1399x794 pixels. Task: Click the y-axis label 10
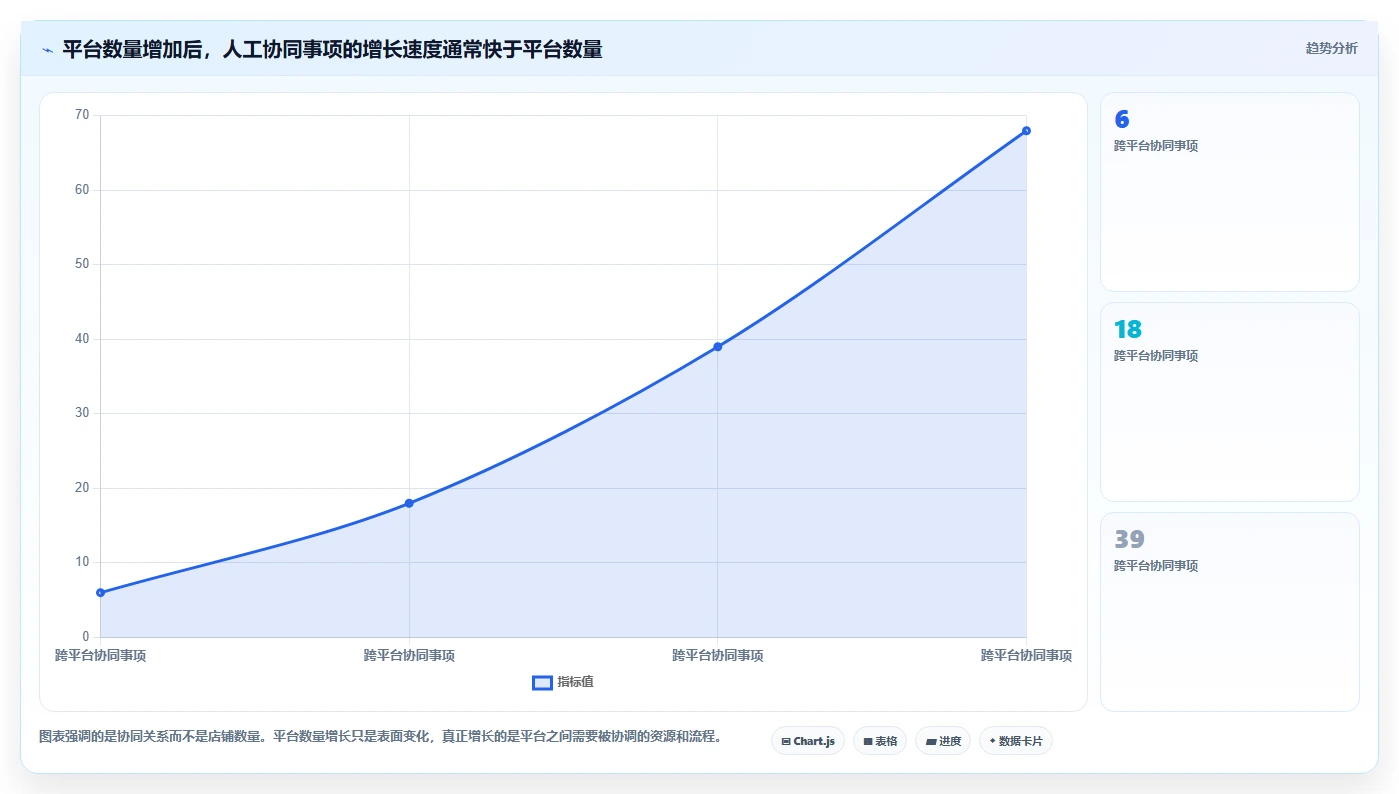[82, 562]
